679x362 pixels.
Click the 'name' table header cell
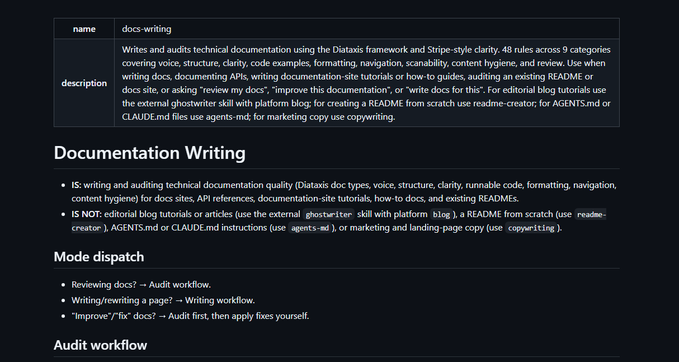pos(84,29)
